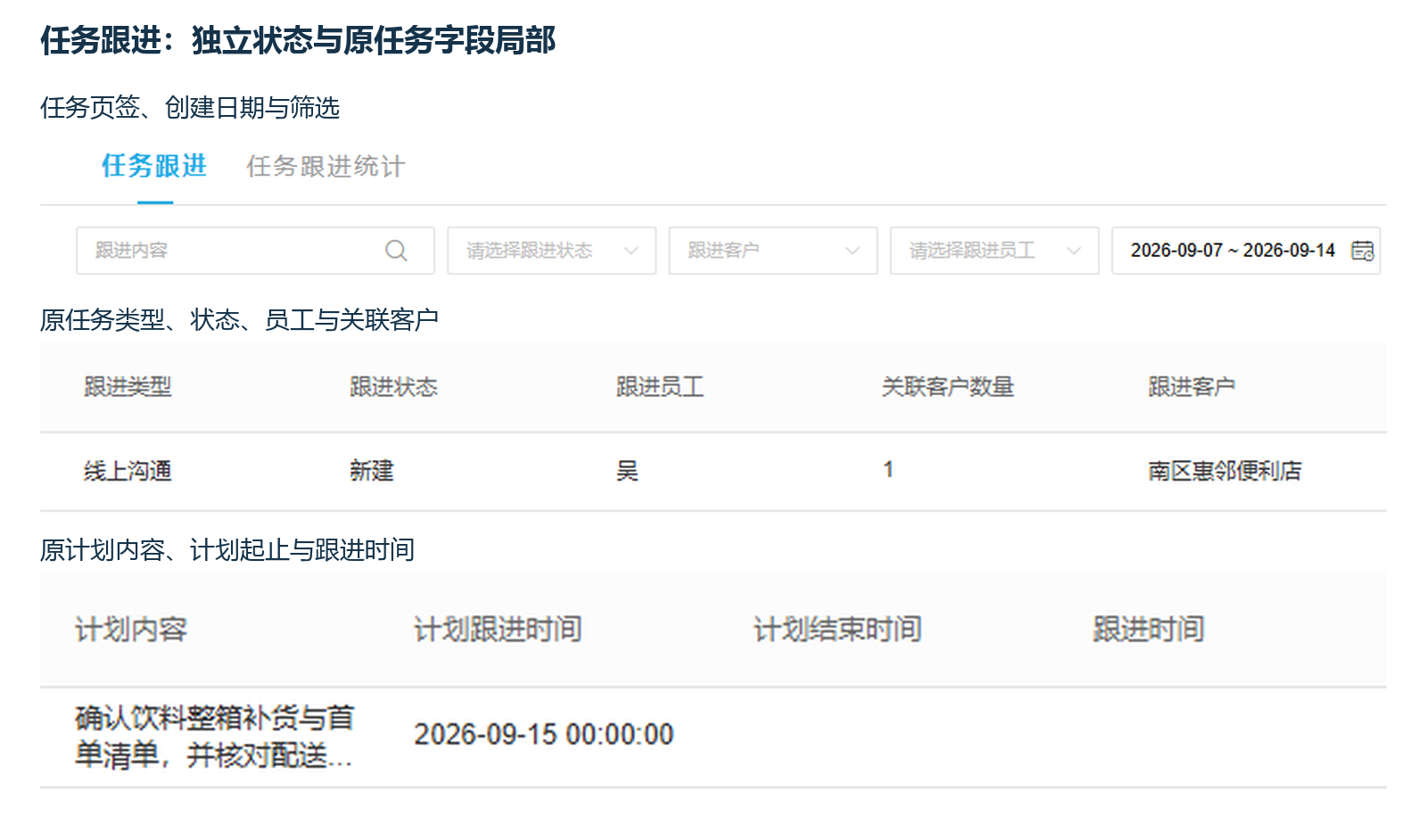Click the 计划内容 column header
The width and height of the screenshot is (1427, 840).
[131, 630]
